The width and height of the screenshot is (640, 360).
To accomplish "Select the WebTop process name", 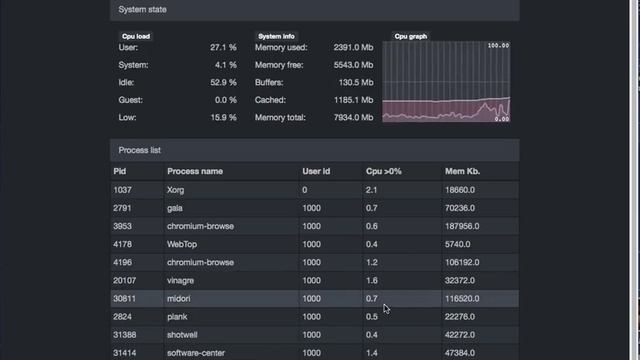I will (x=182, y=244).
